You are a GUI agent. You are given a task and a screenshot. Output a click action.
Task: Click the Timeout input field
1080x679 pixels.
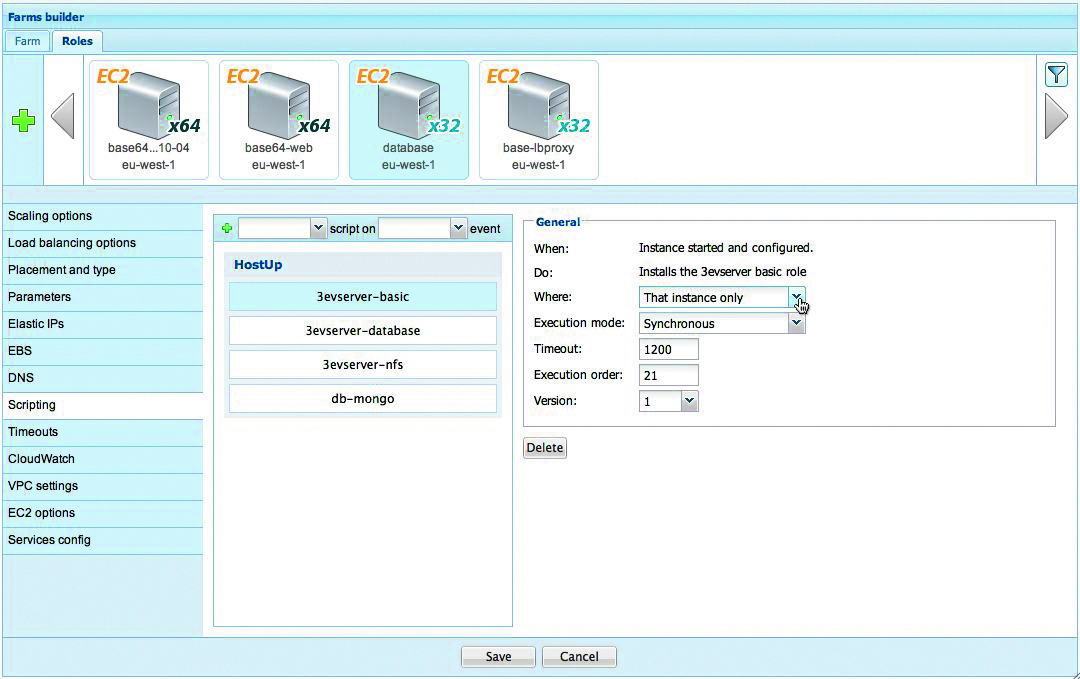(668, 350)
